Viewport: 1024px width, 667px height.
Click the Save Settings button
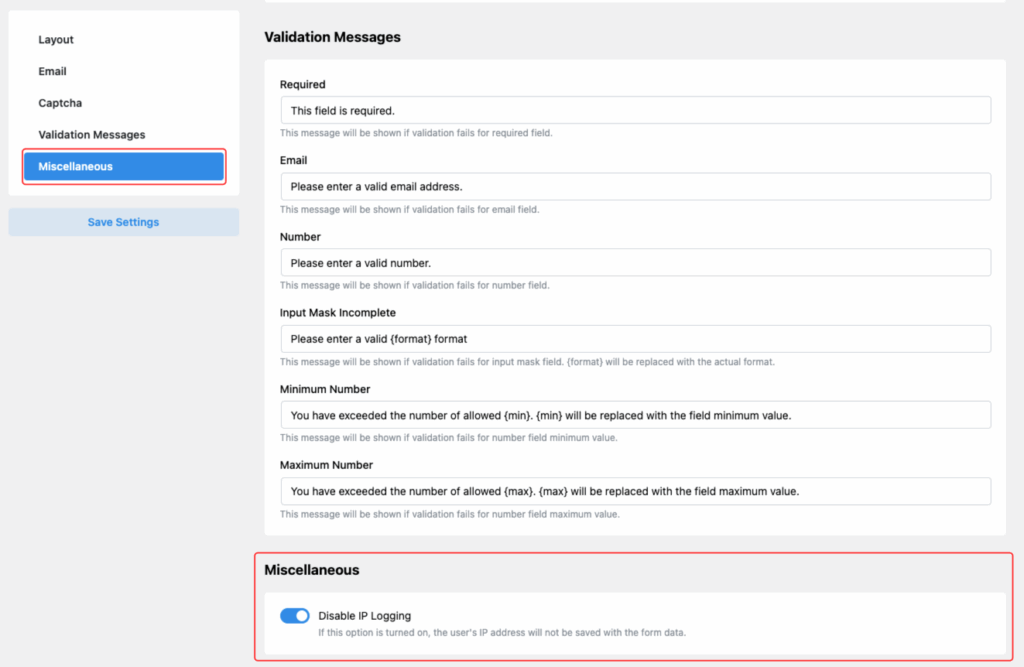pyautogui.click(x=123, y=222)
